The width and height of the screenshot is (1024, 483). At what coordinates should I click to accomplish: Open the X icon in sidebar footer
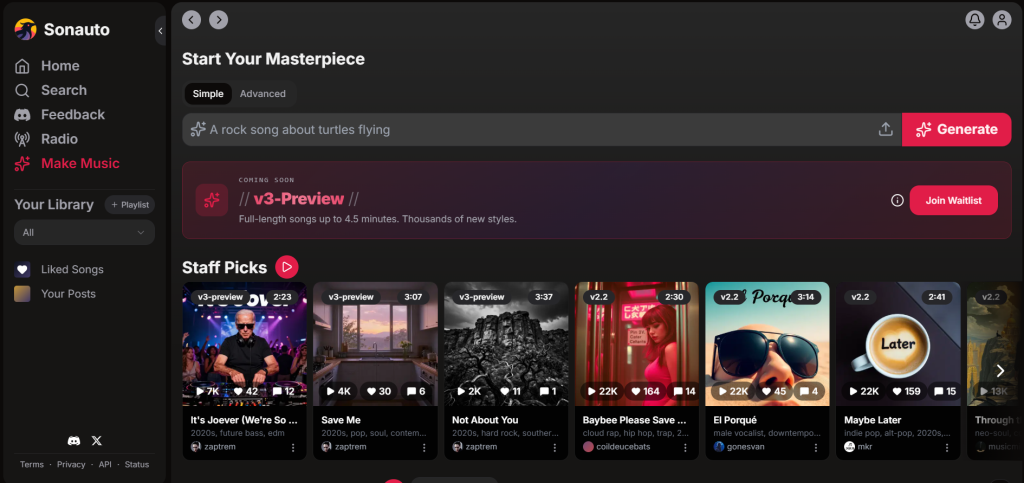[x=97, y=441]
